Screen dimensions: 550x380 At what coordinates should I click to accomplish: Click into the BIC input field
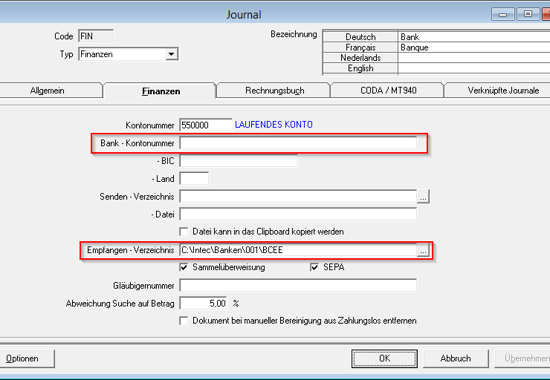pos(239,161)
